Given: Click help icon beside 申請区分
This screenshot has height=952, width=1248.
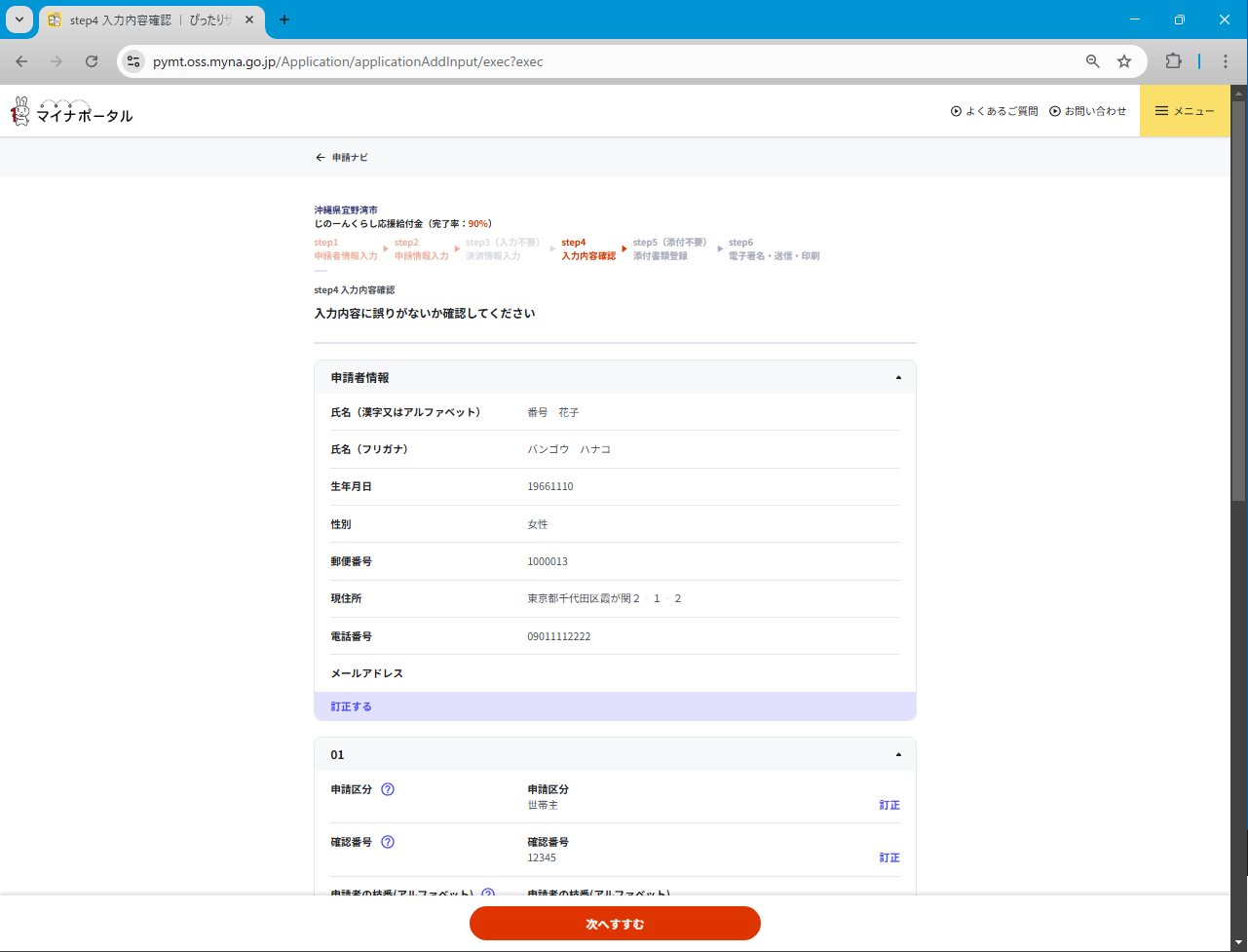Looking at the screenshot, I should coord(388,789).
